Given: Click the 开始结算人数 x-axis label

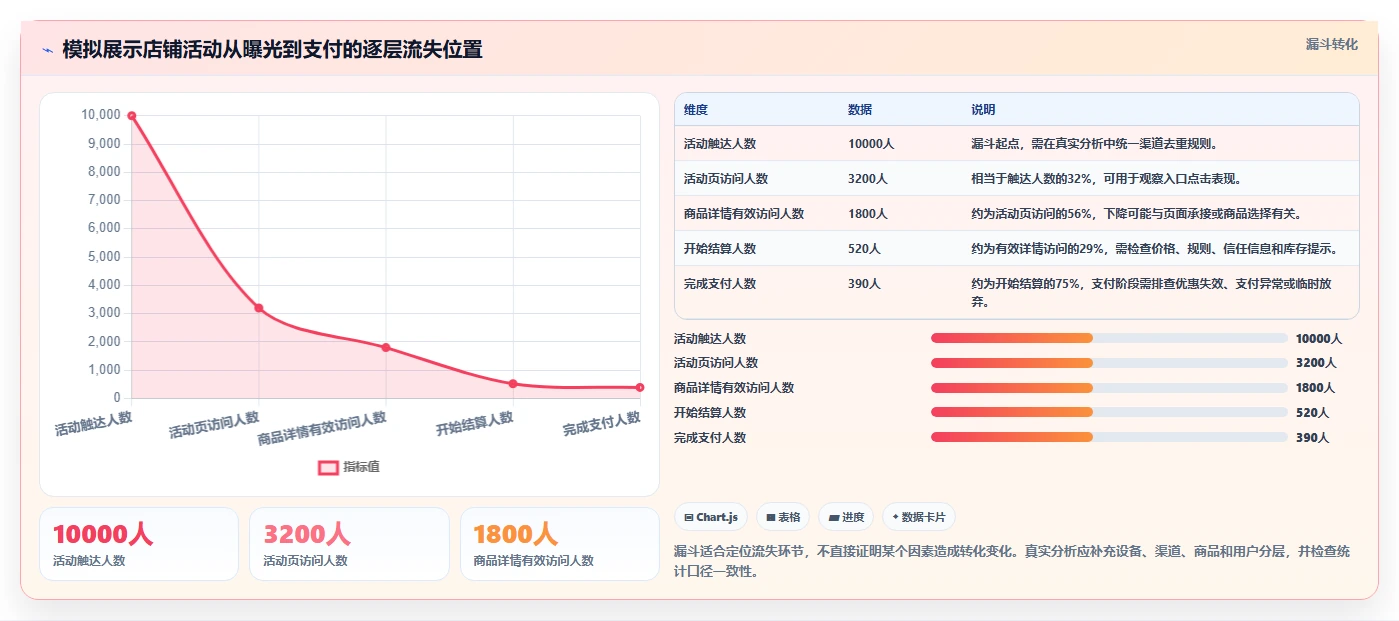Looking at the screenshot, I should tap(475, 424).
